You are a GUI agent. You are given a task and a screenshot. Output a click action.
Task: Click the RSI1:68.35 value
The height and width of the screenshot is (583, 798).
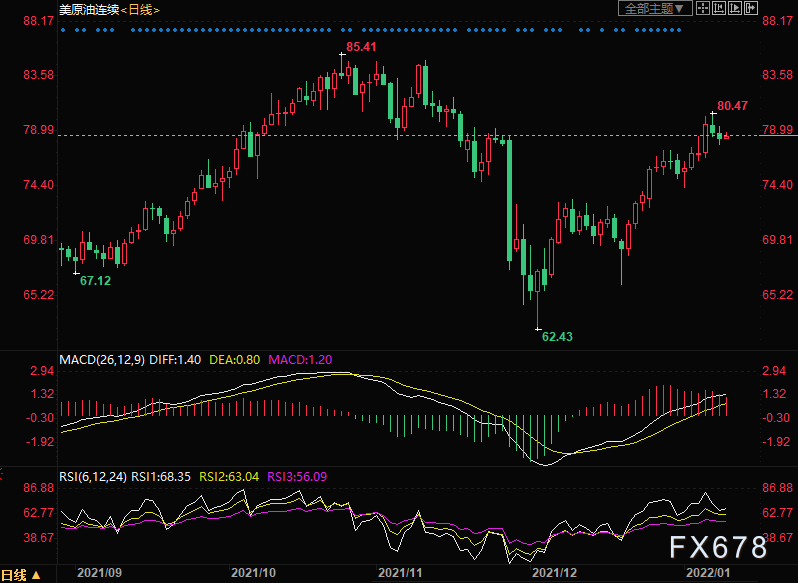pyautogui.click(x=161, y=477)
